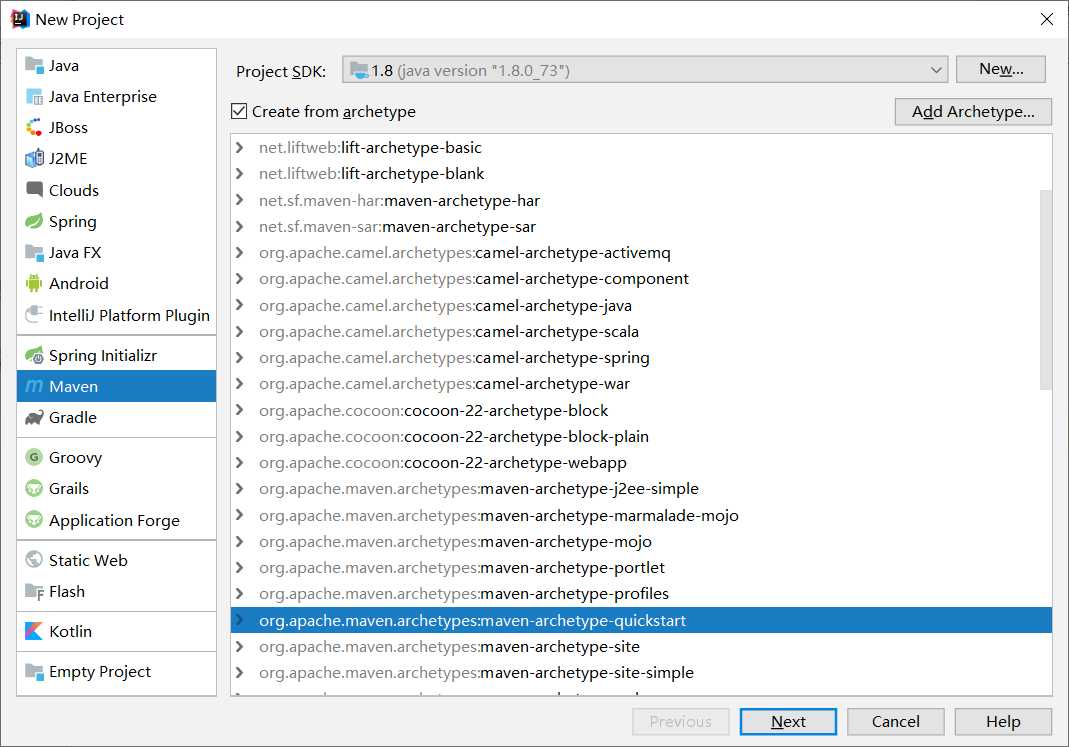This screenshot has width=1069, height=747.
Task: Click the Kotlin logo icon
Action: point(34,631)
